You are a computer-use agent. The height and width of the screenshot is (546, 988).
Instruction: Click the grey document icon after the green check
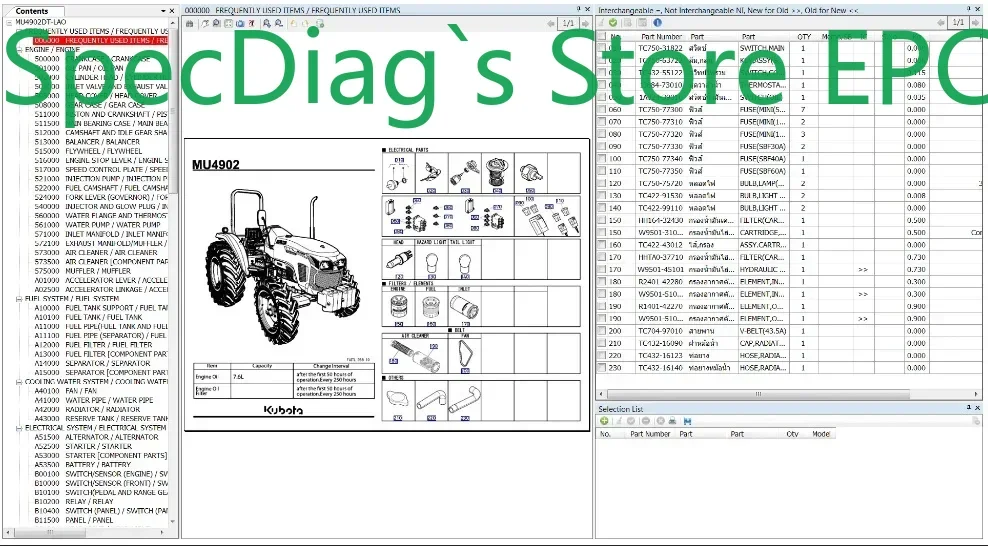coord(627,23)
